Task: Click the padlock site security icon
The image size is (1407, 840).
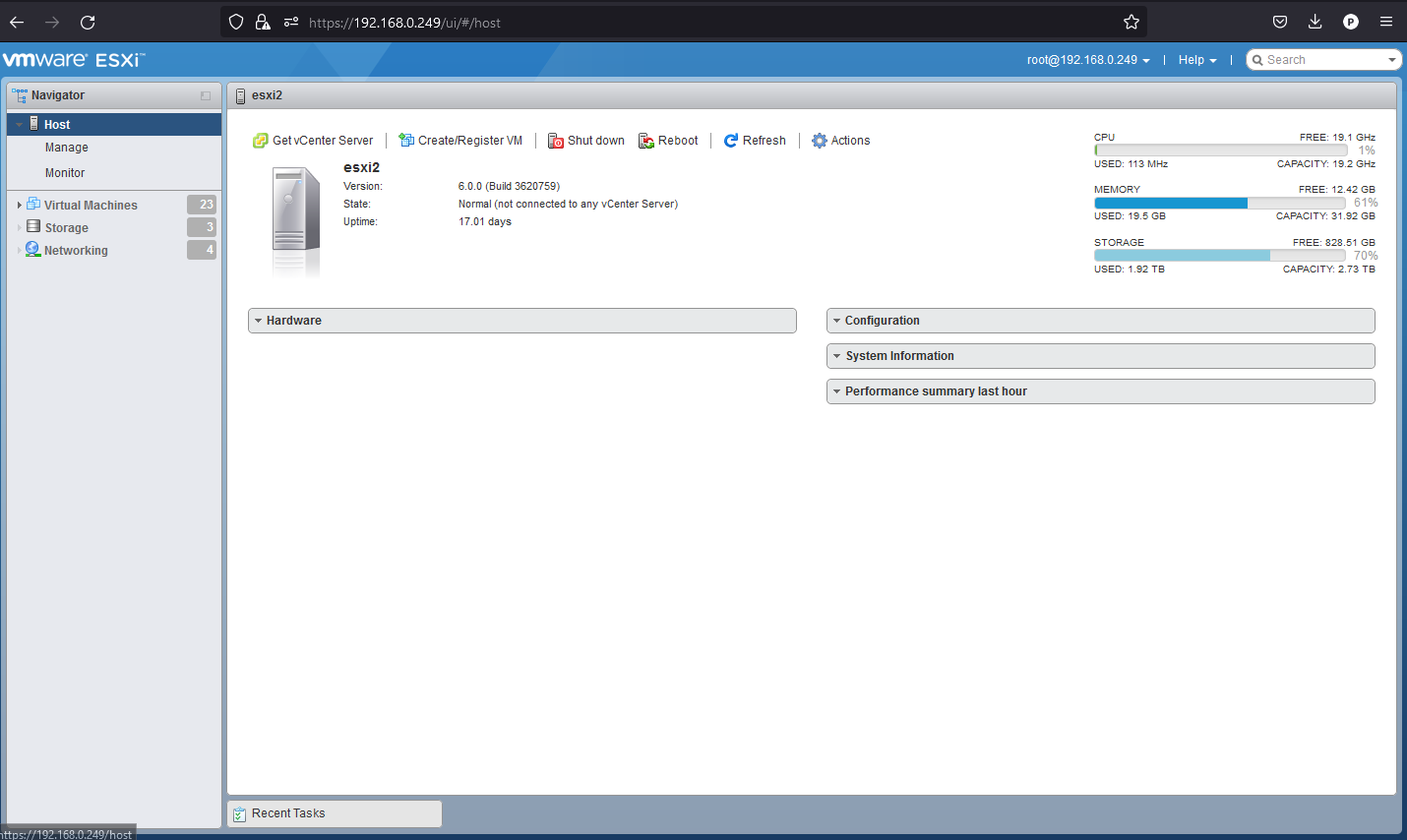Action: [x=263, y=22]
